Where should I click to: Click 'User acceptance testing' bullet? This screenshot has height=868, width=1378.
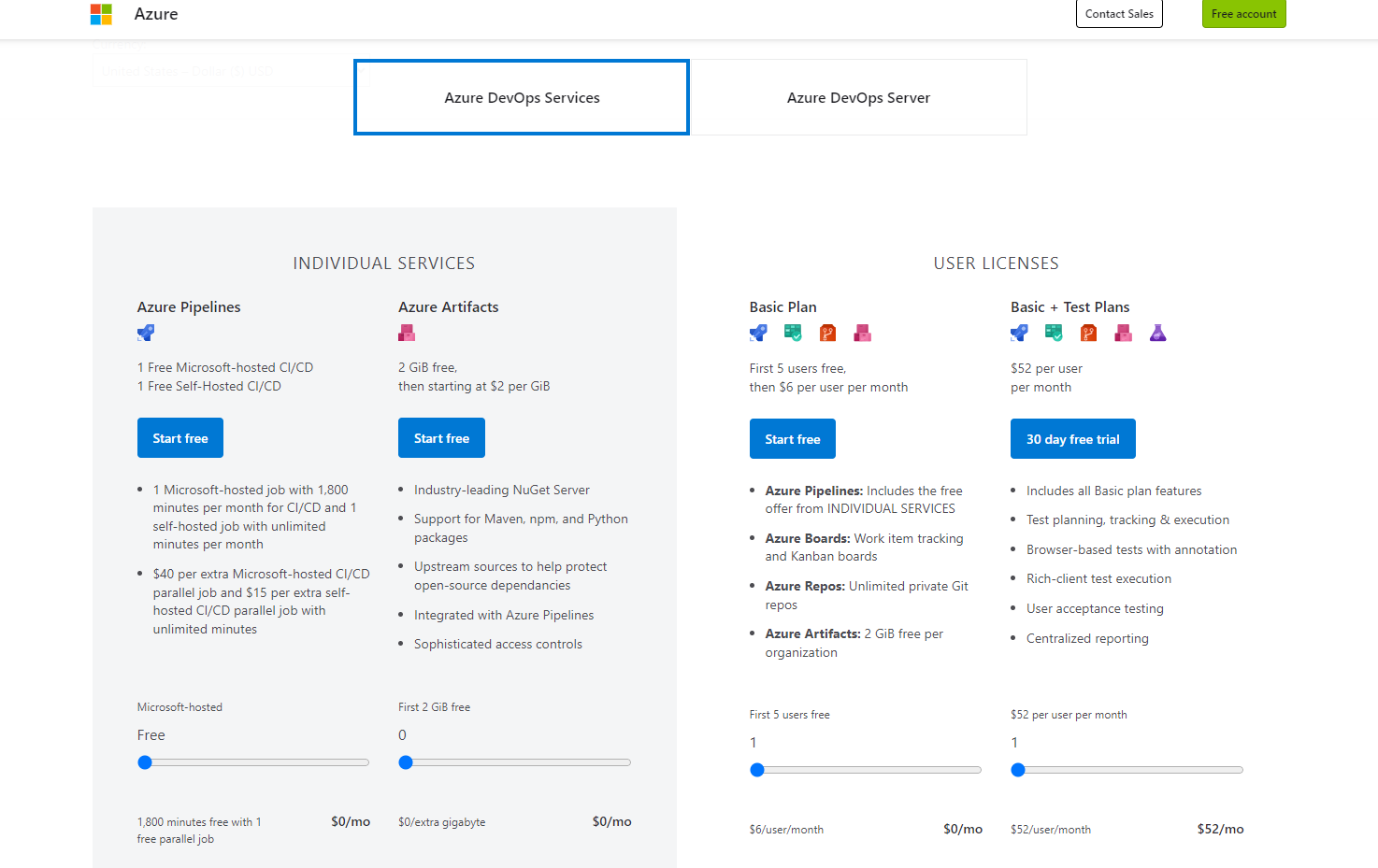coord(1095,608)
